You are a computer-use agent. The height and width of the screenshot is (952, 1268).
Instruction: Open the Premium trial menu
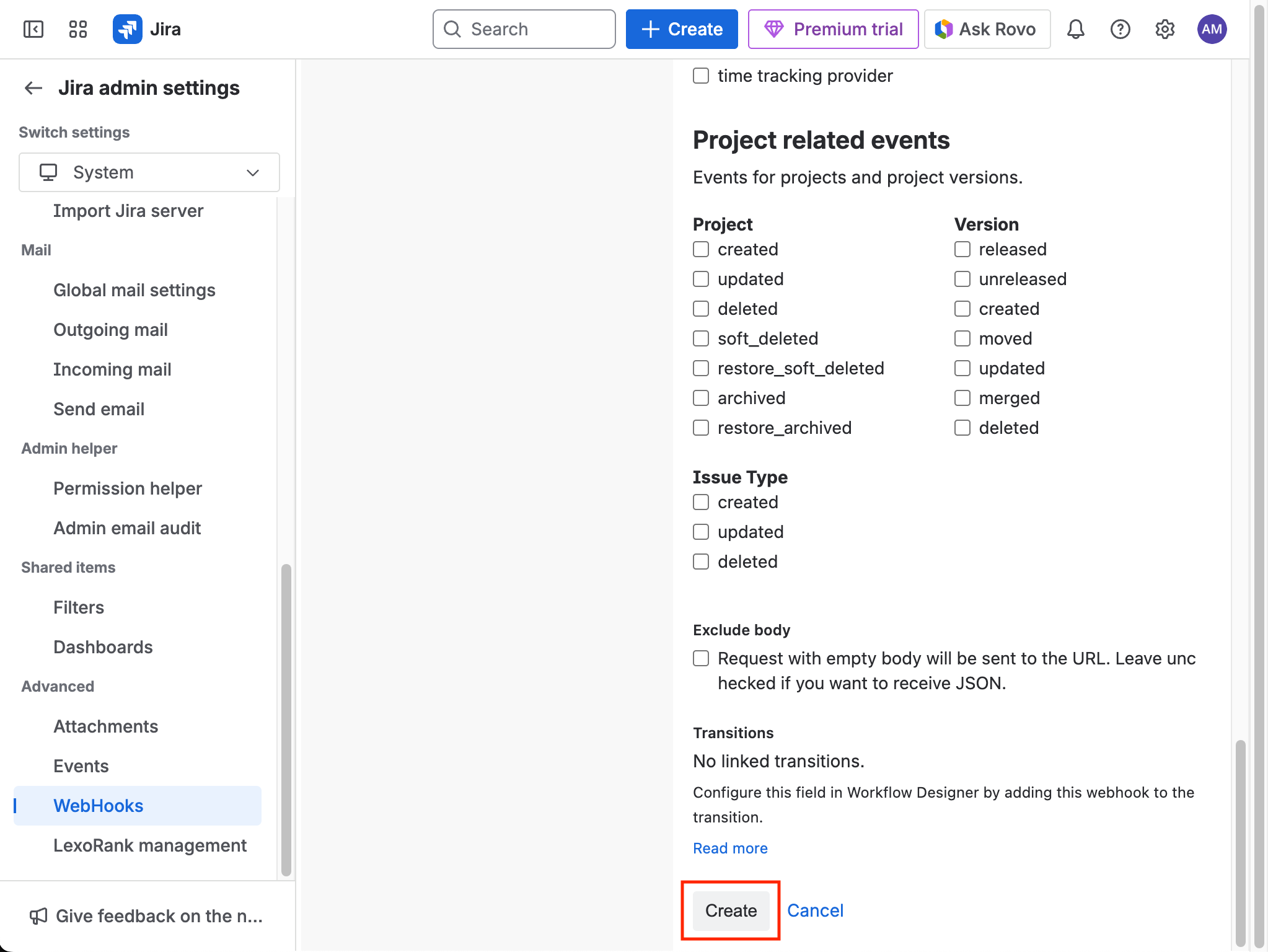834,29
